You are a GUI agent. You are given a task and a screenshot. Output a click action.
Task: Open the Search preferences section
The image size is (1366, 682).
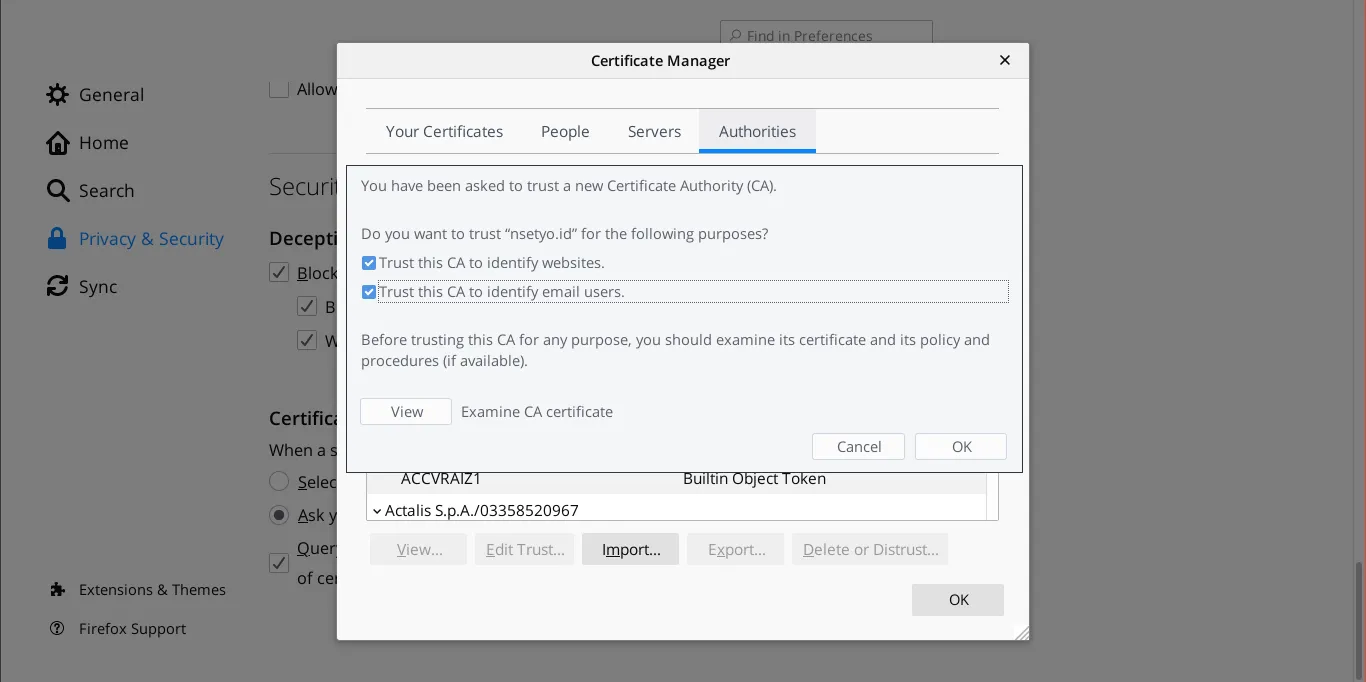tap(107, 191)
